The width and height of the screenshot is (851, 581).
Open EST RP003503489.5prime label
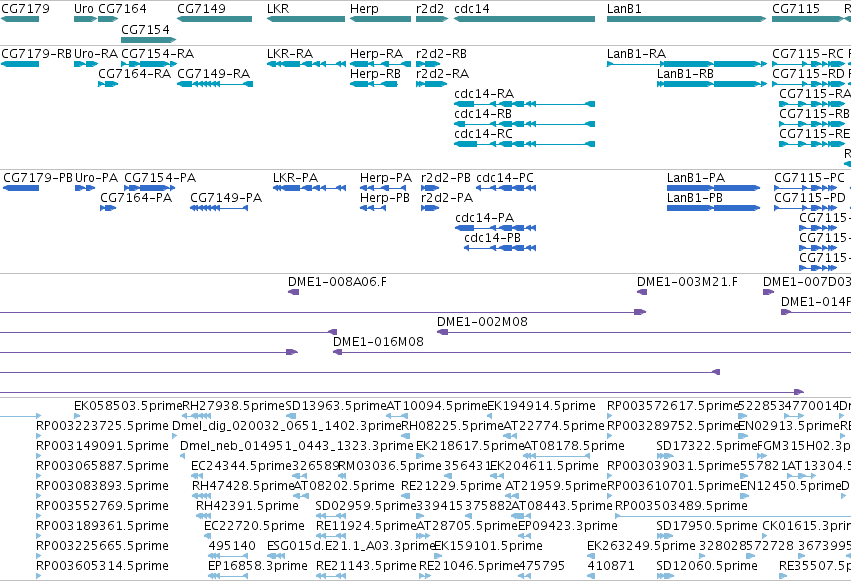pyautogui.click(x=682, y=506)
